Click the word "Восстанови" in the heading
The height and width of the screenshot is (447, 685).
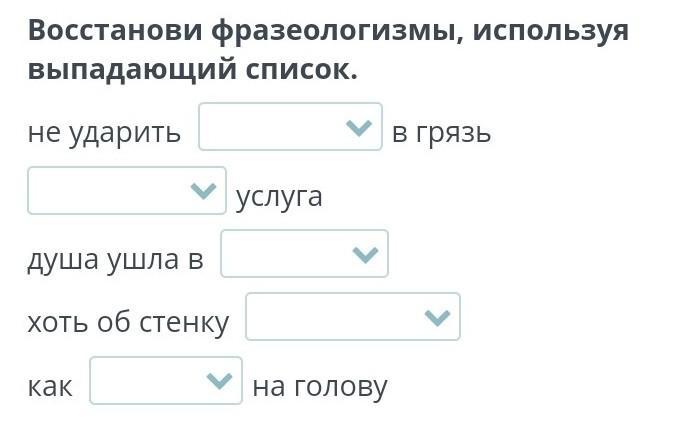point(114,31)
